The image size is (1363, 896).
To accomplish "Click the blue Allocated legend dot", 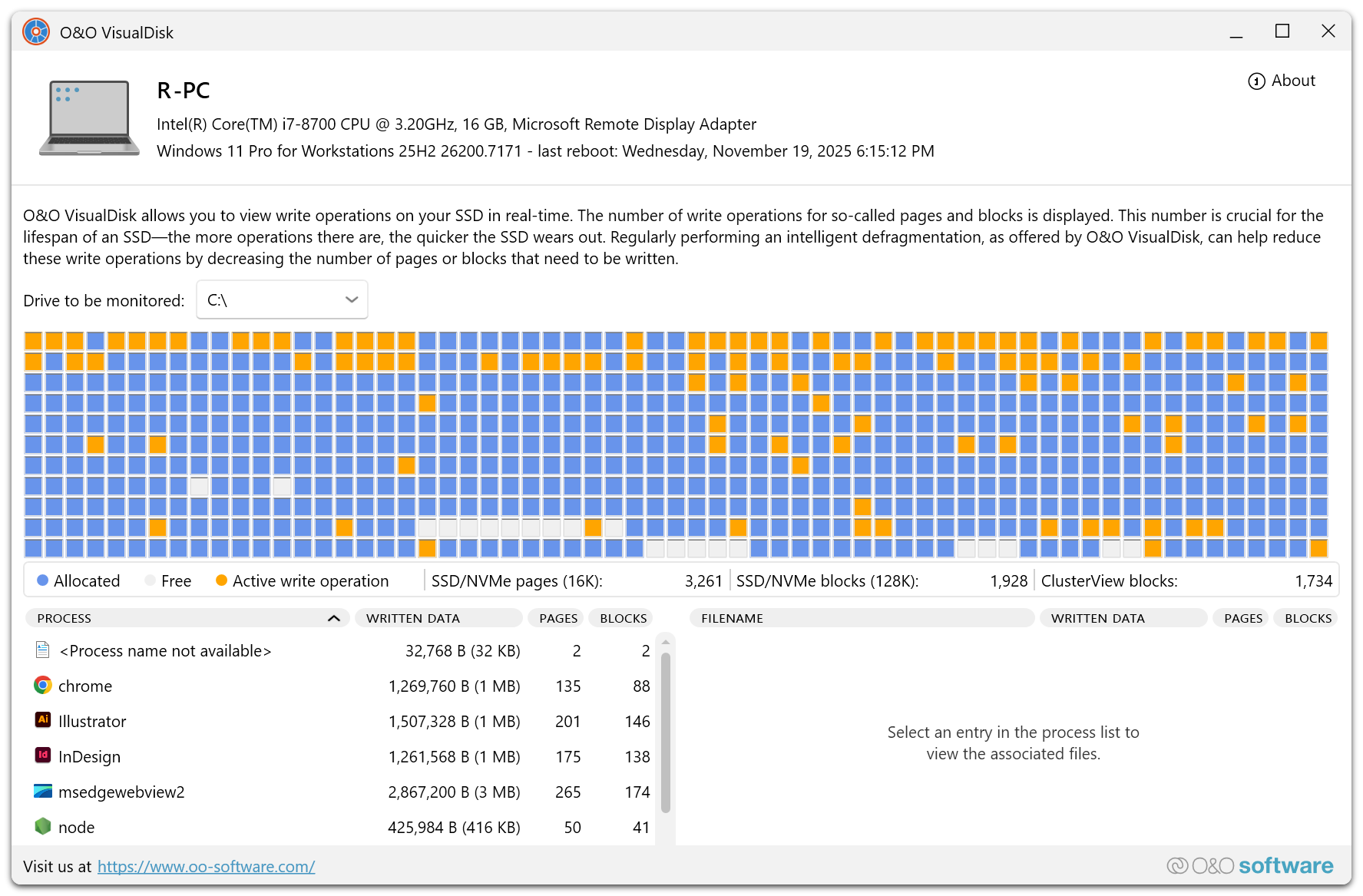I will (x=43, y=580).
